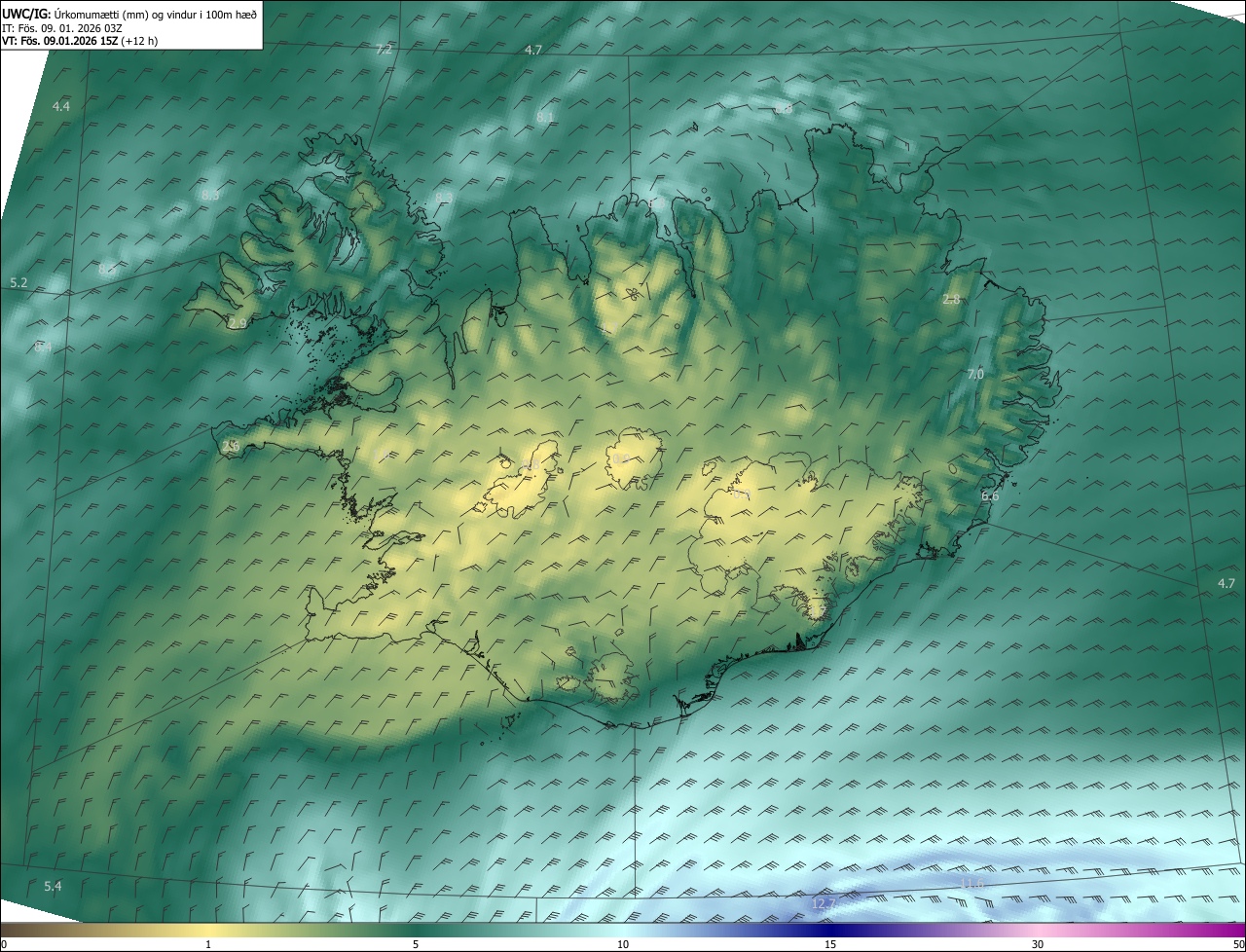This screenshot has height=952, width=1246.
Task: Click the 7.2 value label on the map
Action: [x=384, y=50]
